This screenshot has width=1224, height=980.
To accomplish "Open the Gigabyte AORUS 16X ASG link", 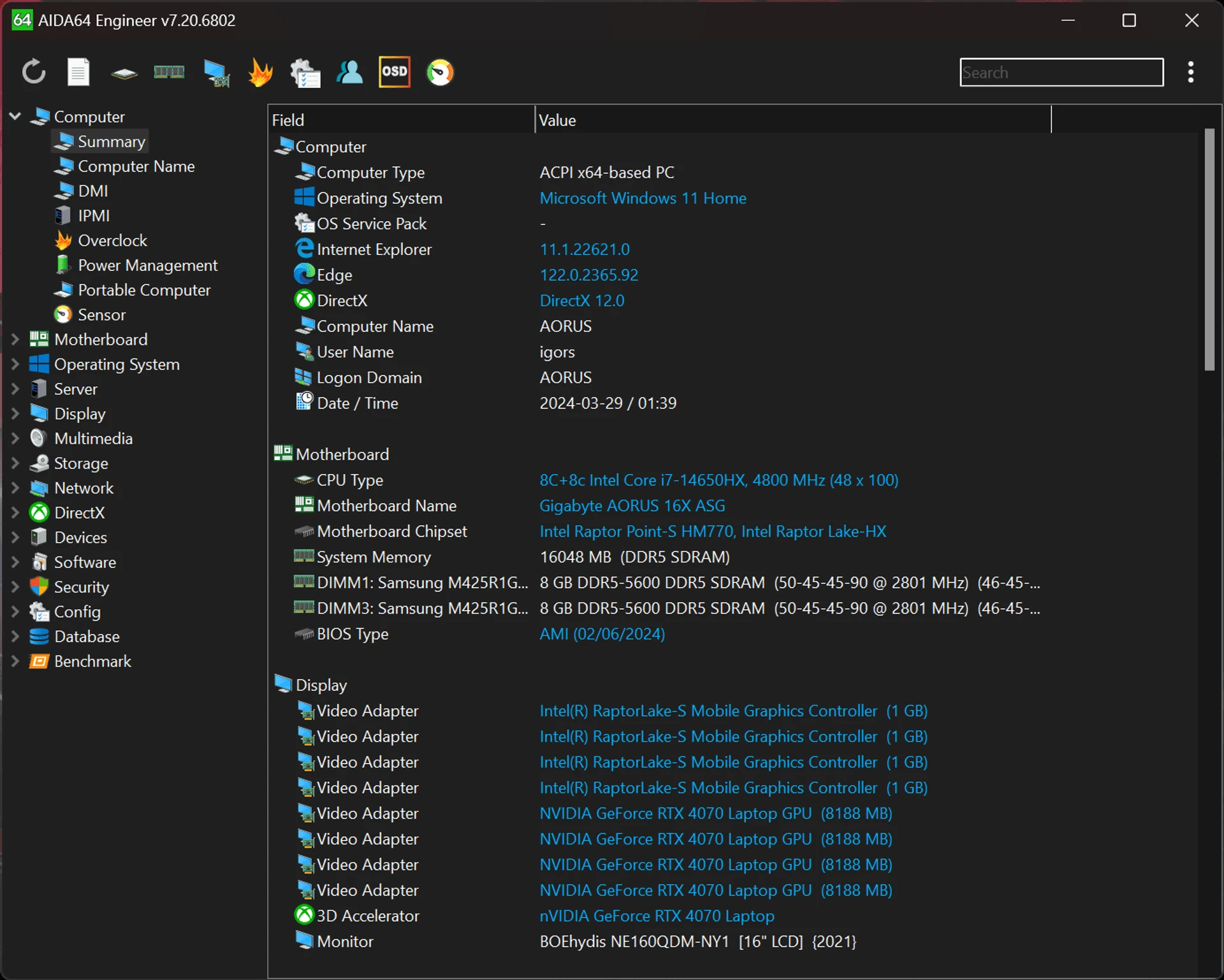I will [632, 505].
